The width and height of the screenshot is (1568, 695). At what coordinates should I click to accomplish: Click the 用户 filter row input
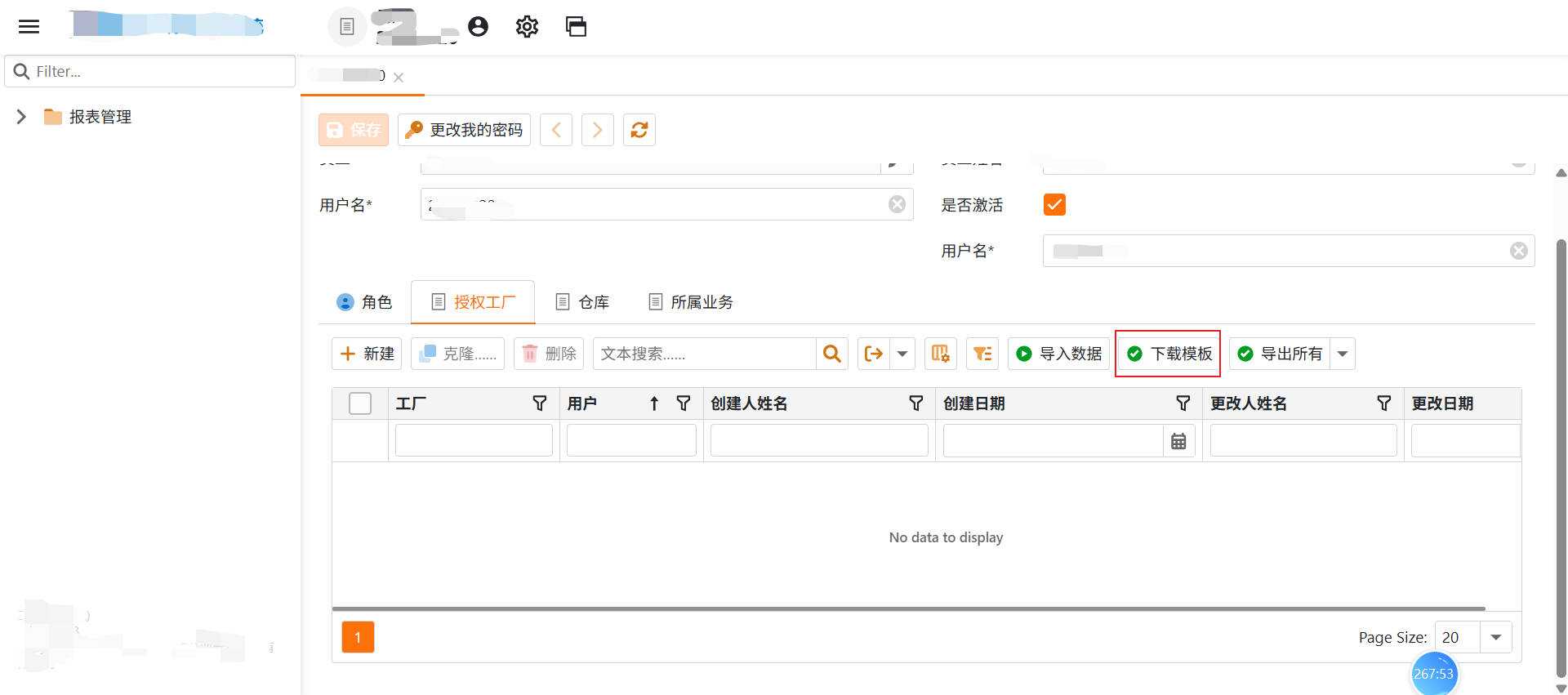pyautogui.click(x=631, y=441)
